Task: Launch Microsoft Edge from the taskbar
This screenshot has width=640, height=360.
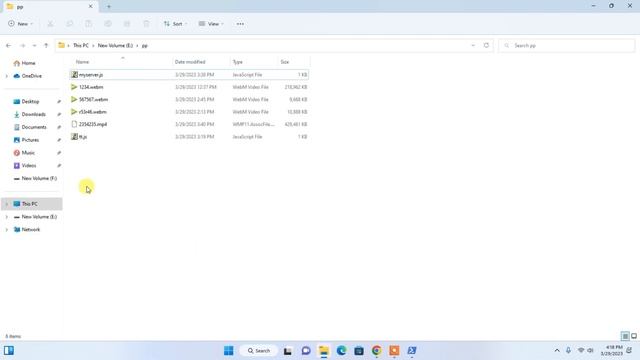Action: (x=341, y=351)
